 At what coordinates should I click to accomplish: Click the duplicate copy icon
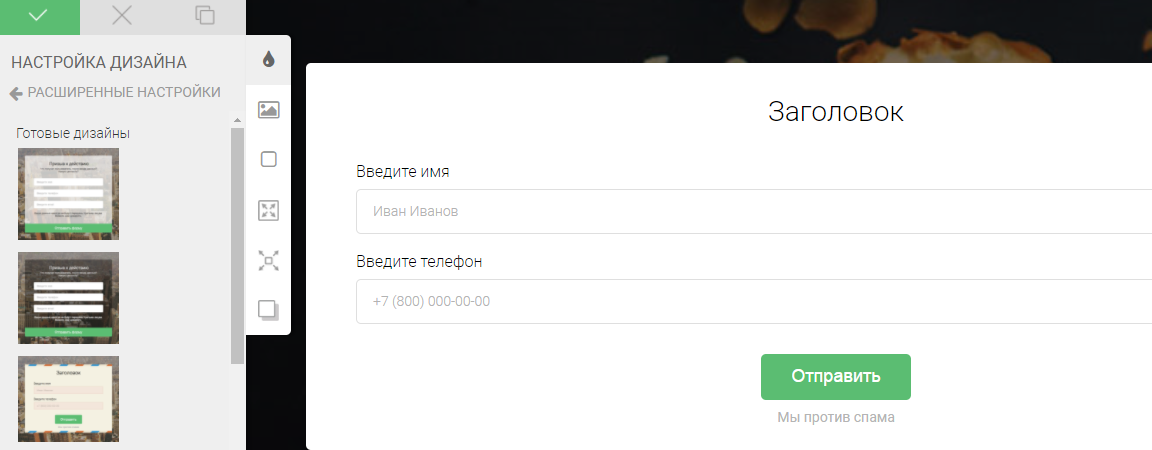coord(205,15)
